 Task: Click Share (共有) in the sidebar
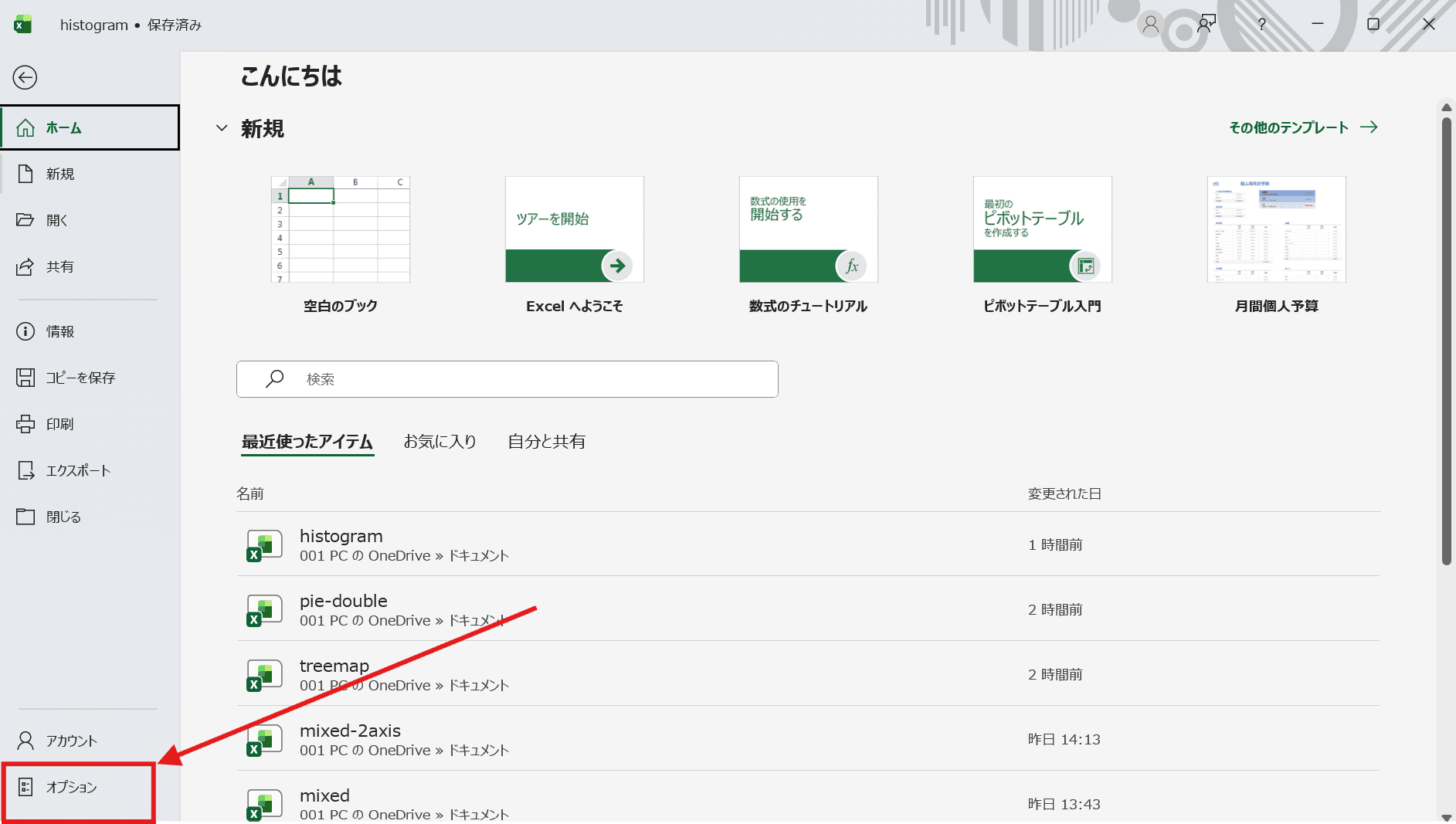click(x=59, y=266)
